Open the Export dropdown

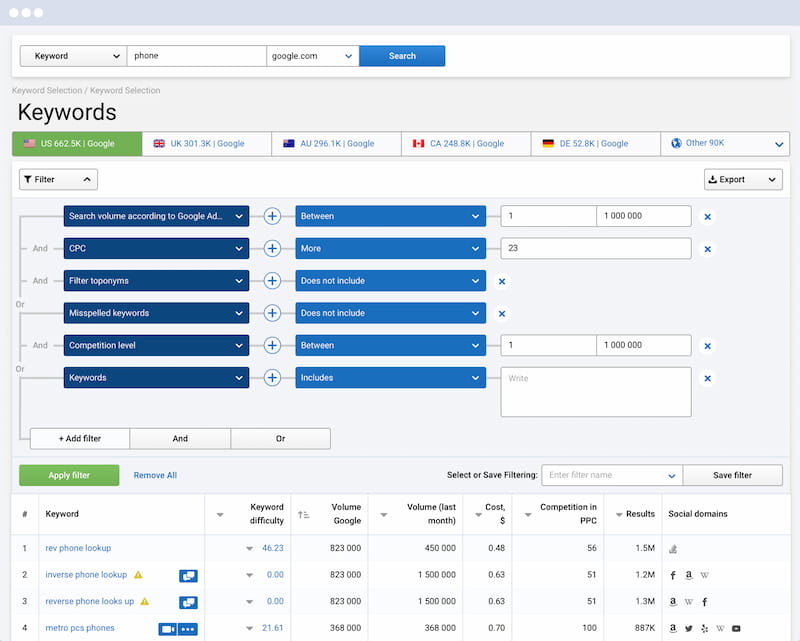click(x=742, y=180)
